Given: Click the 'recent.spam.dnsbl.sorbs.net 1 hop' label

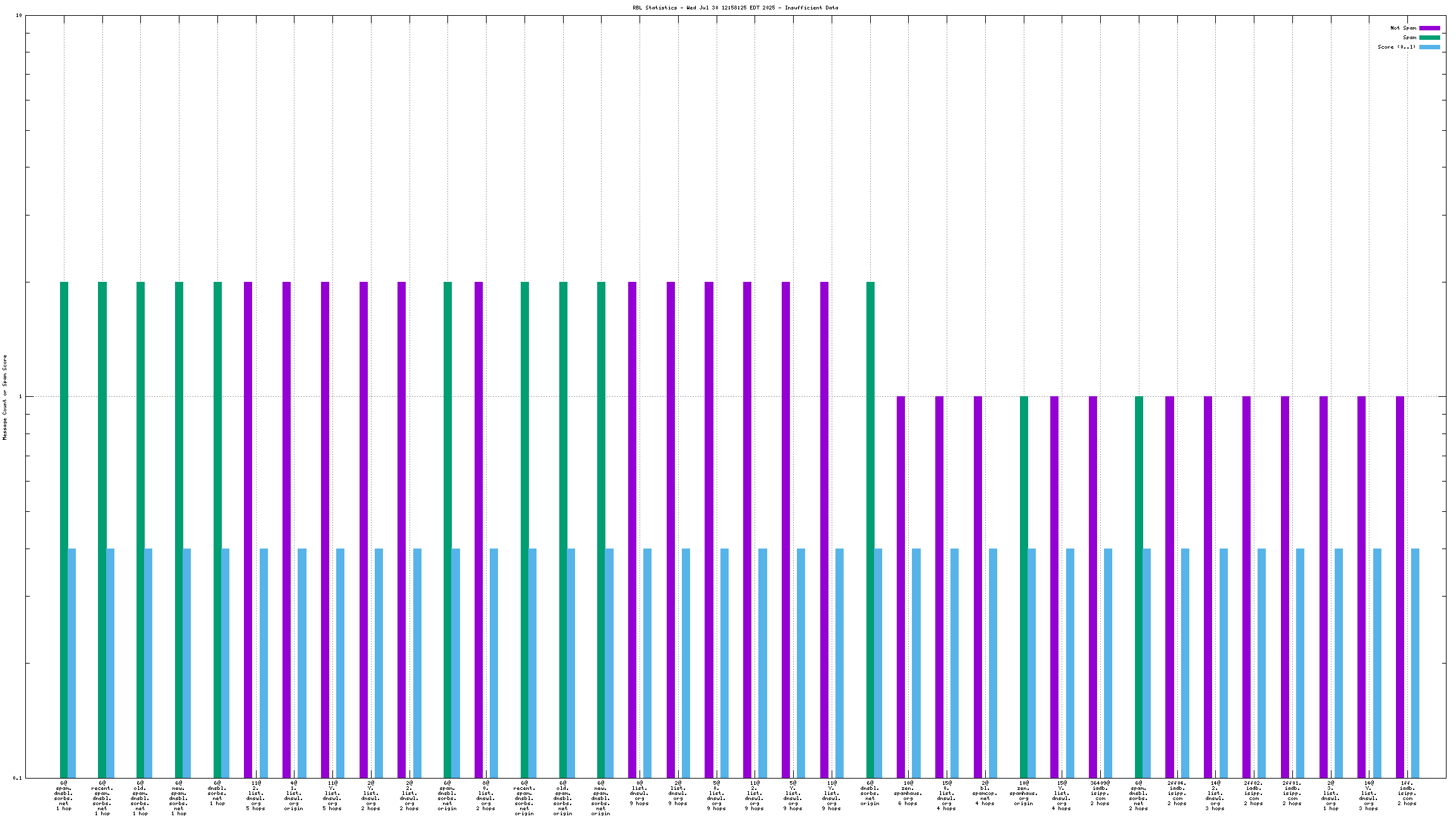Looking at the screenshot, I should (102, 798).
